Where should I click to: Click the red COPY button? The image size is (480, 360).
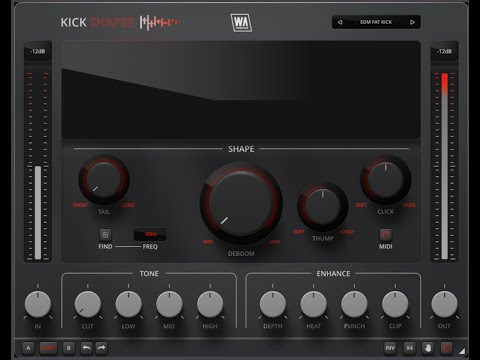[48, 348]
